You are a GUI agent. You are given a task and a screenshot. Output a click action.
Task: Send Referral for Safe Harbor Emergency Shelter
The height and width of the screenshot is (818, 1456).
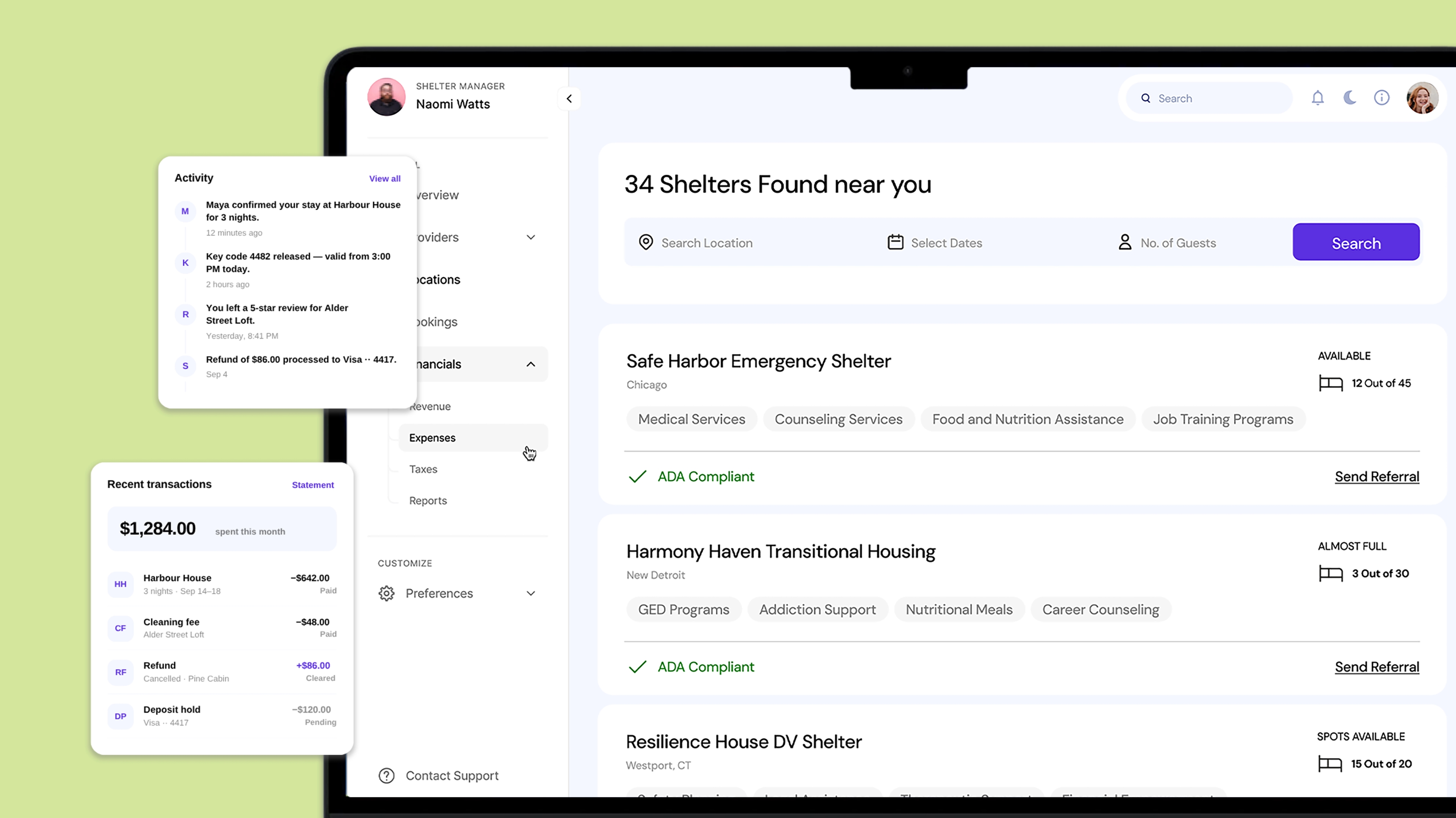[x=1377, y=477]
